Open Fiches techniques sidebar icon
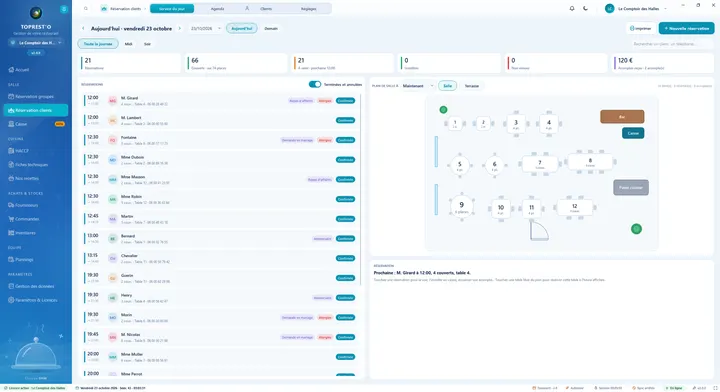The width and height of the screenshot is (720, 392). coord(11,164)
